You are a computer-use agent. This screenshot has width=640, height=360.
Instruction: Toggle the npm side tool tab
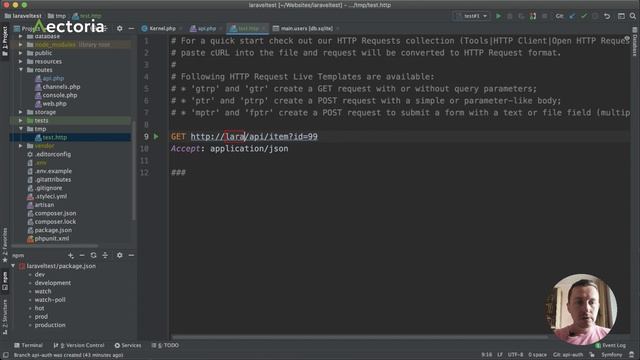point(5,281)
